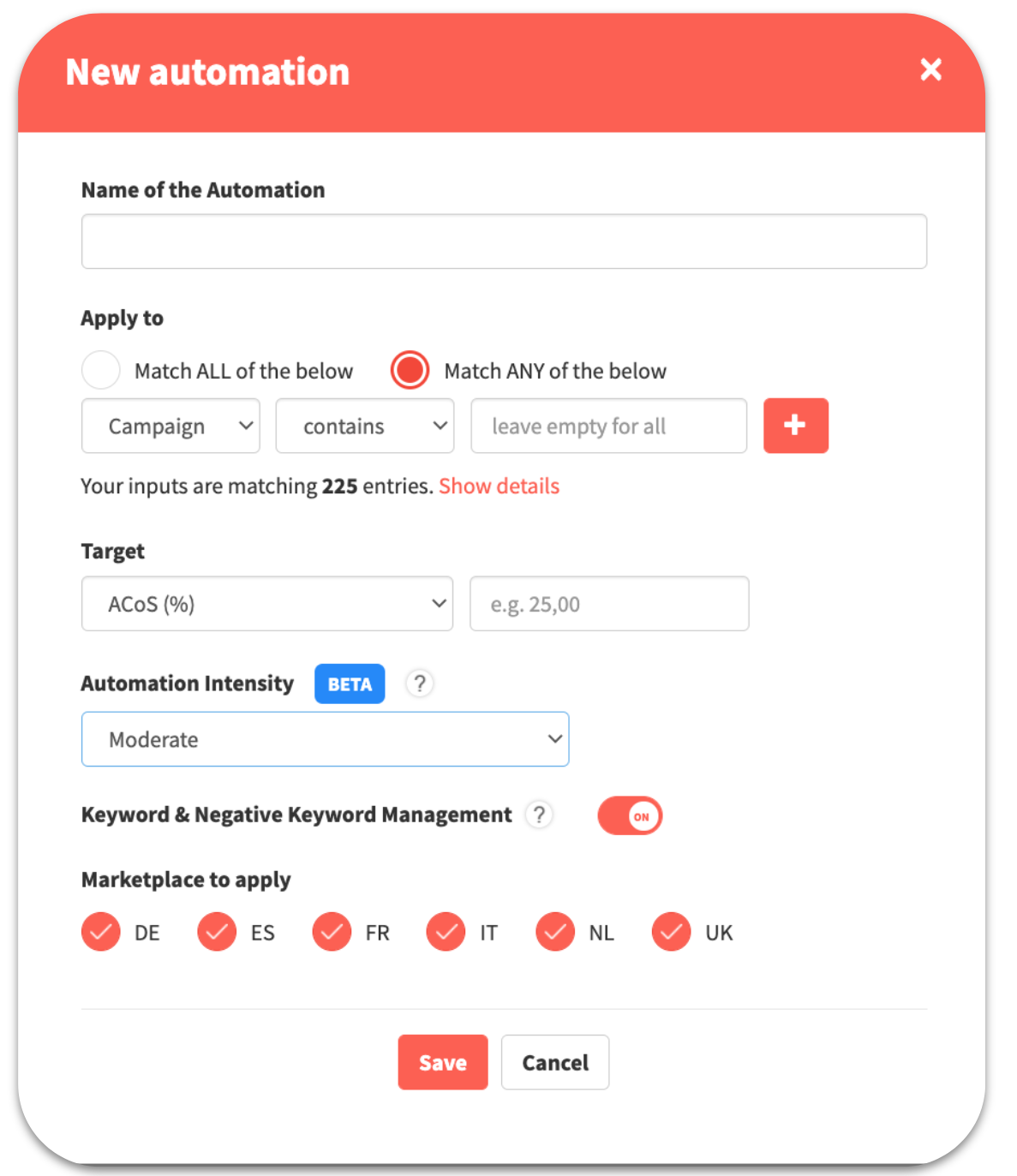Uncheck the NL marketplace
The width and height of the screenshot is (1017, 1176).
[555, 932]
